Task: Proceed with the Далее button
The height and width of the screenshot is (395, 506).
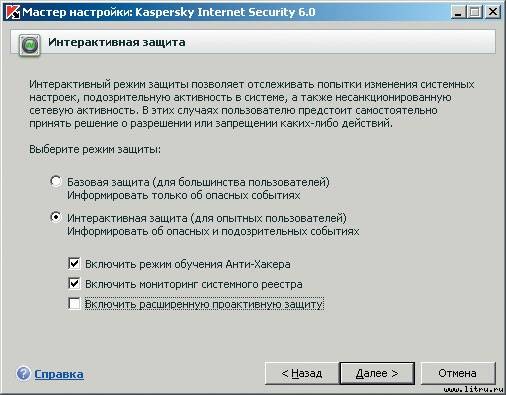Action: [x=377, y=373]
